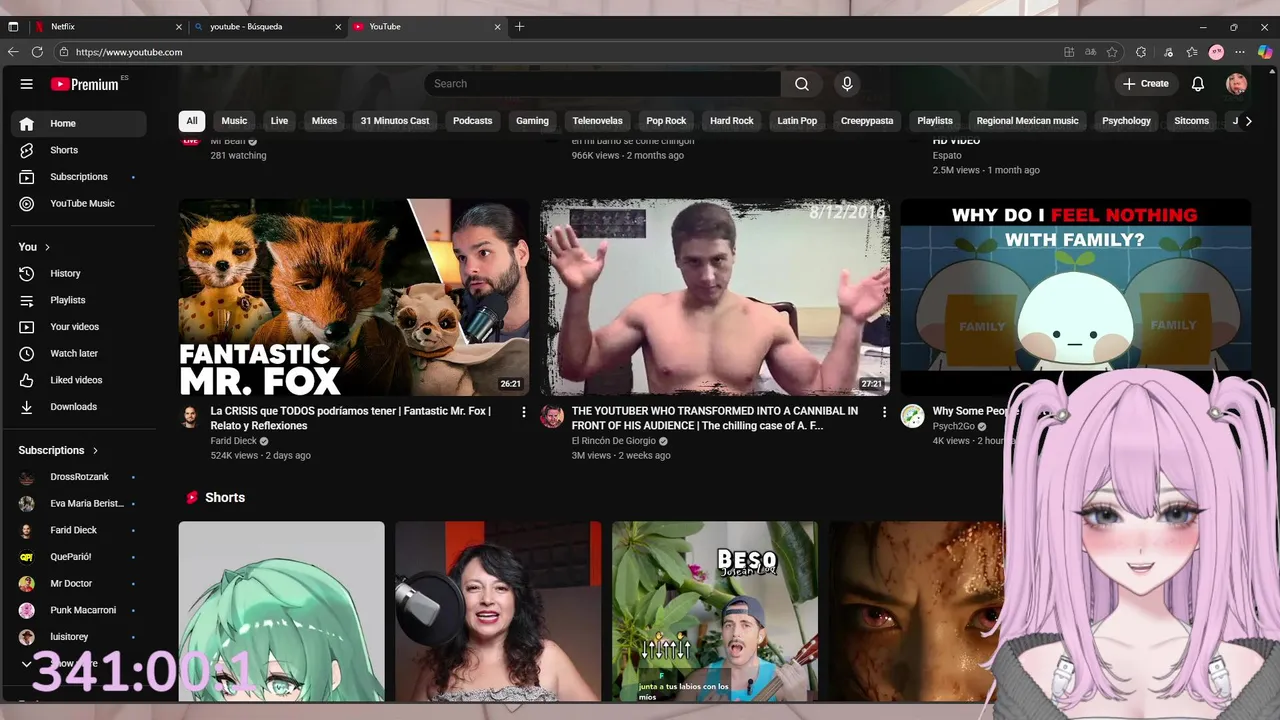Go to Home in sidebar

(x=79, y=123)
